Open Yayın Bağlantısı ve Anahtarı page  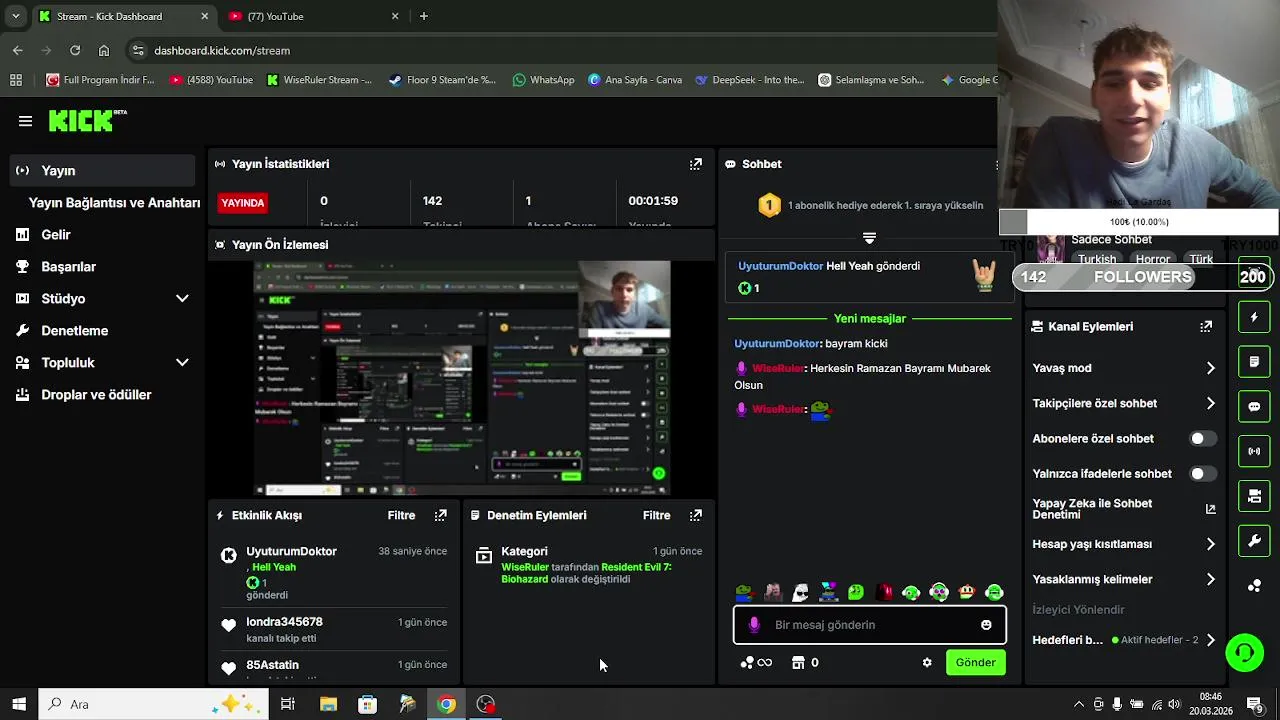(114, 202)
